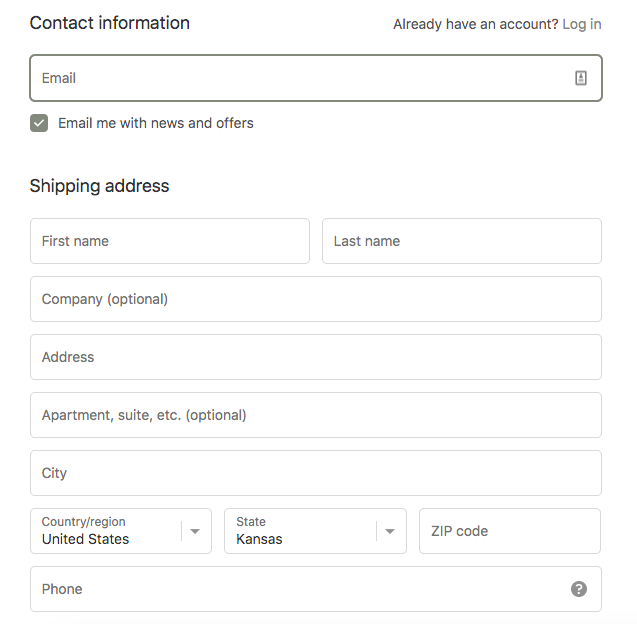Select the City input field
This screenshot has height=624, width=637.
click(x=316, y=473)
